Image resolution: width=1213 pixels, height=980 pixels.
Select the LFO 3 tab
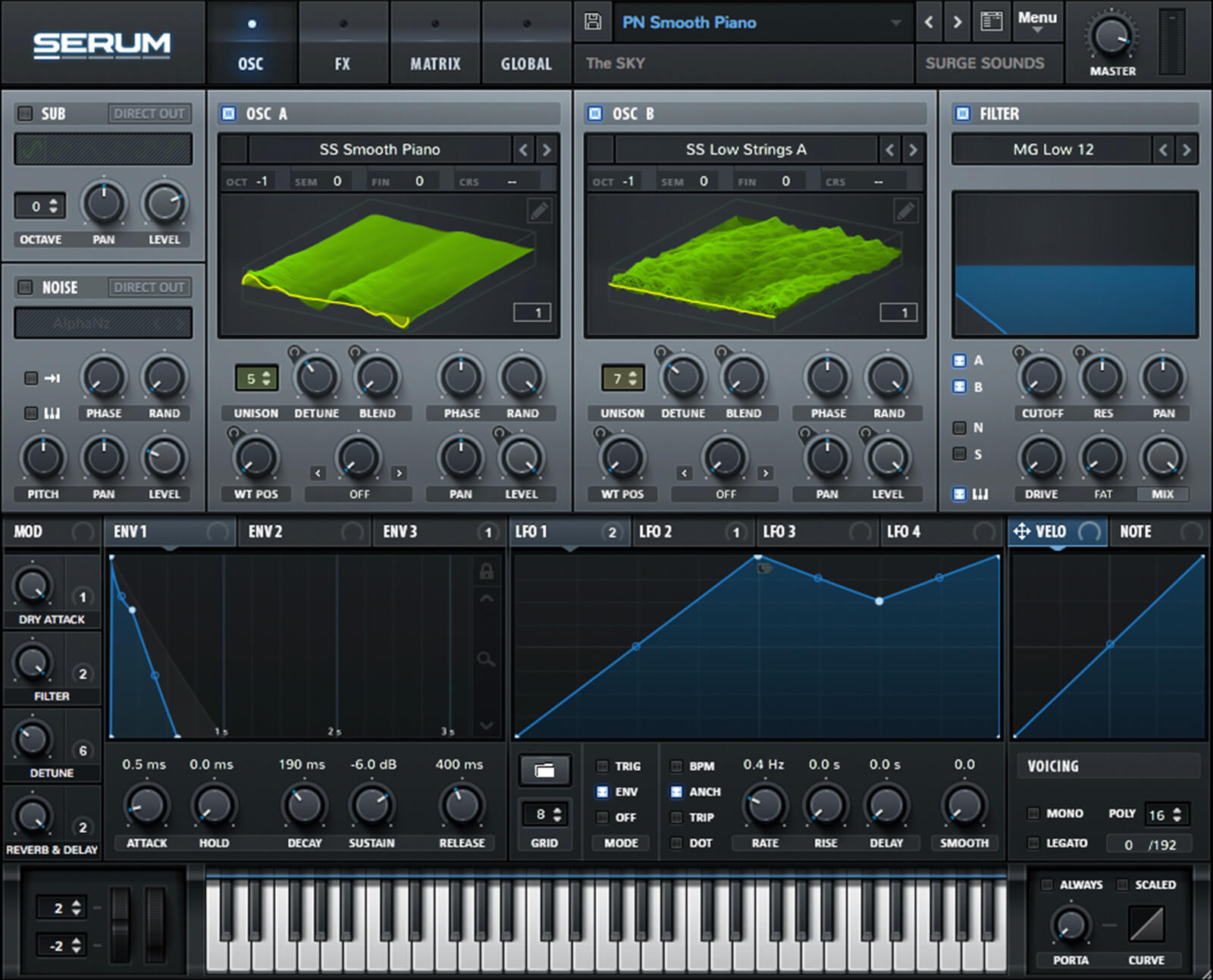coord(818,531)
